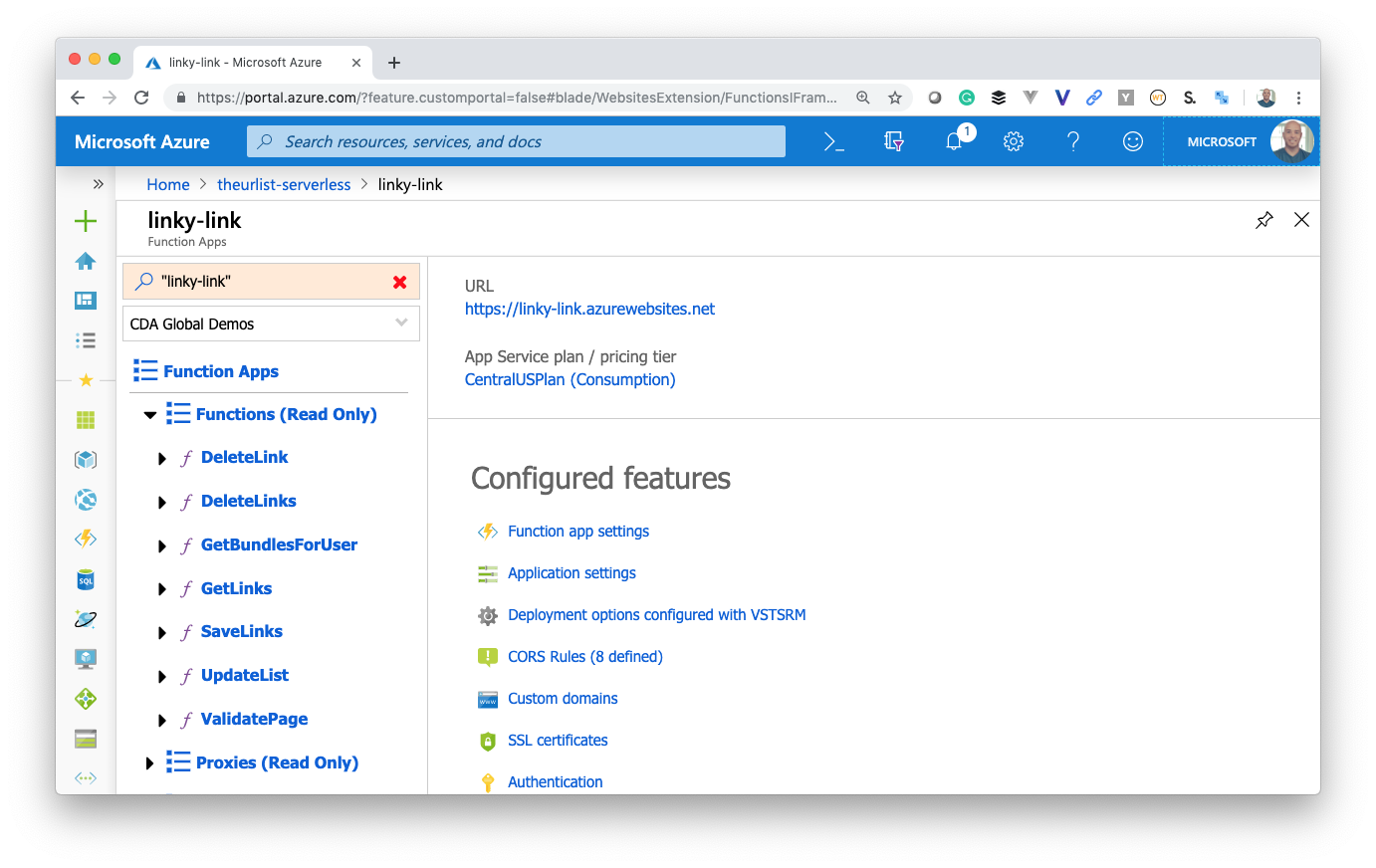
Task: Open Application settings link
Action: click(x=572, y=573)
